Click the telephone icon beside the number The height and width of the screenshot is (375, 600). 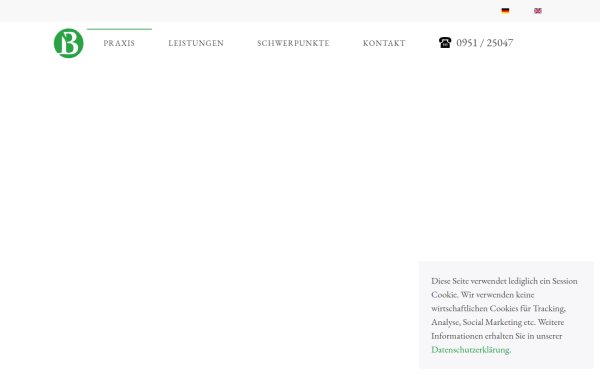pos(445,42)
